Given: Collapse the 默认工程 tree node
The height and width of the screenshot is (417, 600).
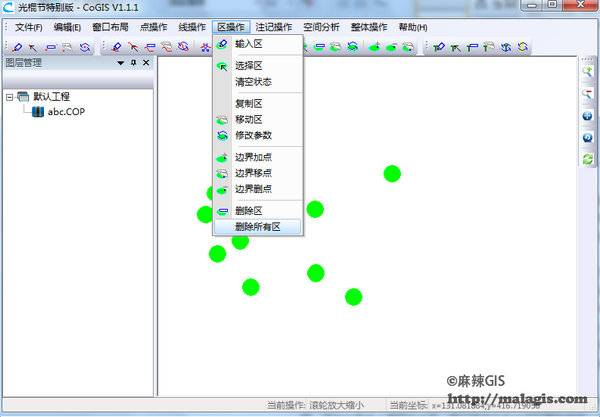Looking at the screenshot, I should (9, 98).
